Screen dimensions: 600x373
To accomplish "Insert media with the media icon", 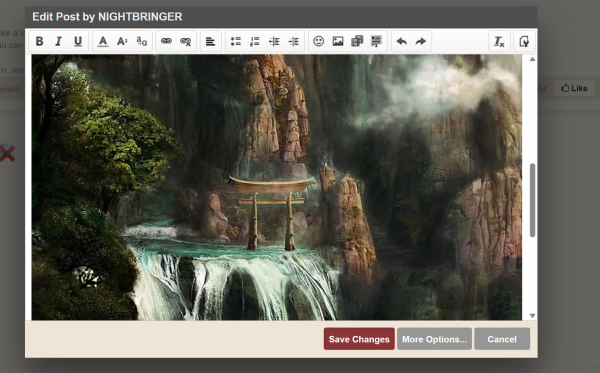I will click(x=357, y=41).
